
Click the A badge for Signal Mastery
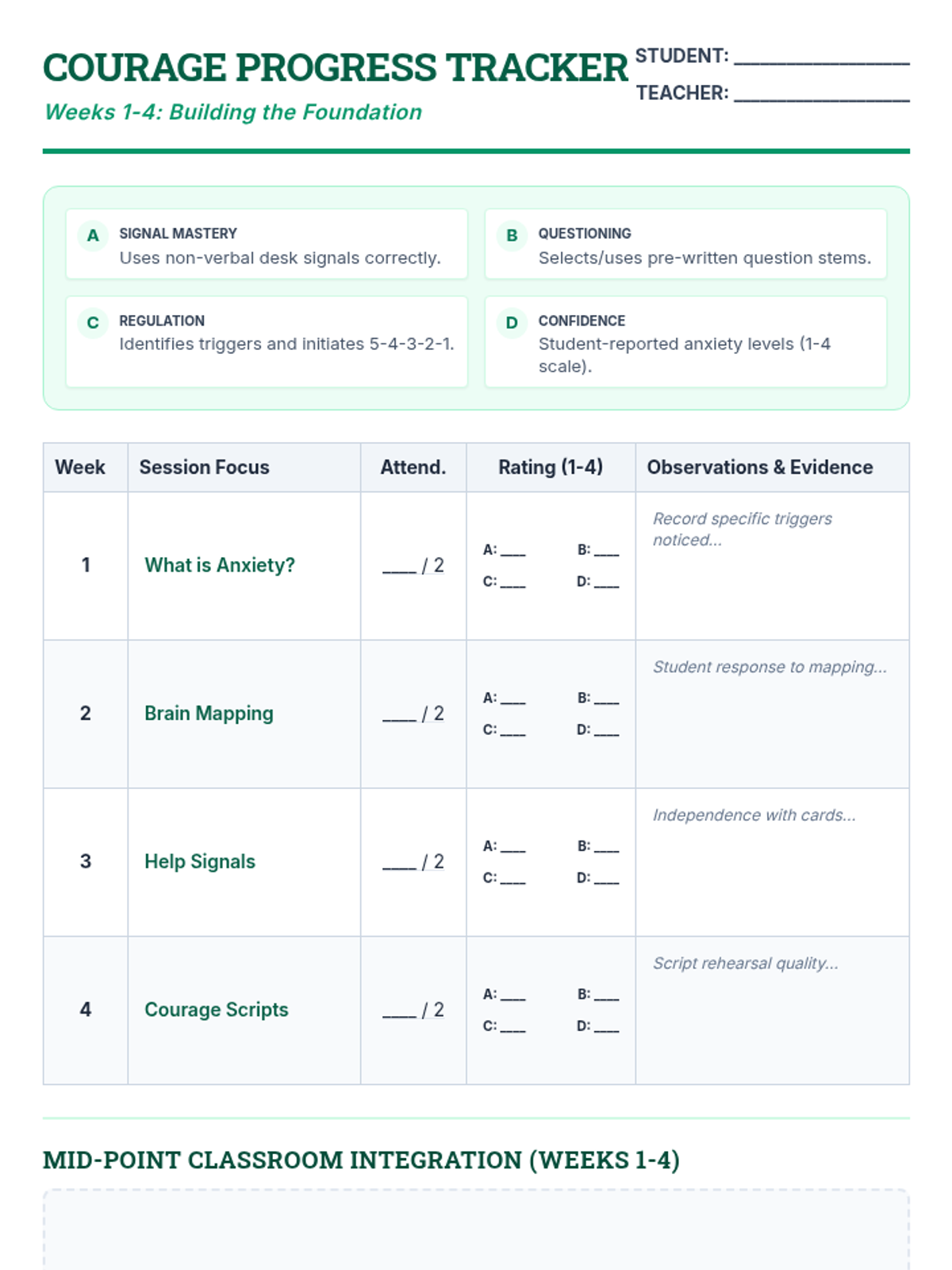click(x=93, y=236)
